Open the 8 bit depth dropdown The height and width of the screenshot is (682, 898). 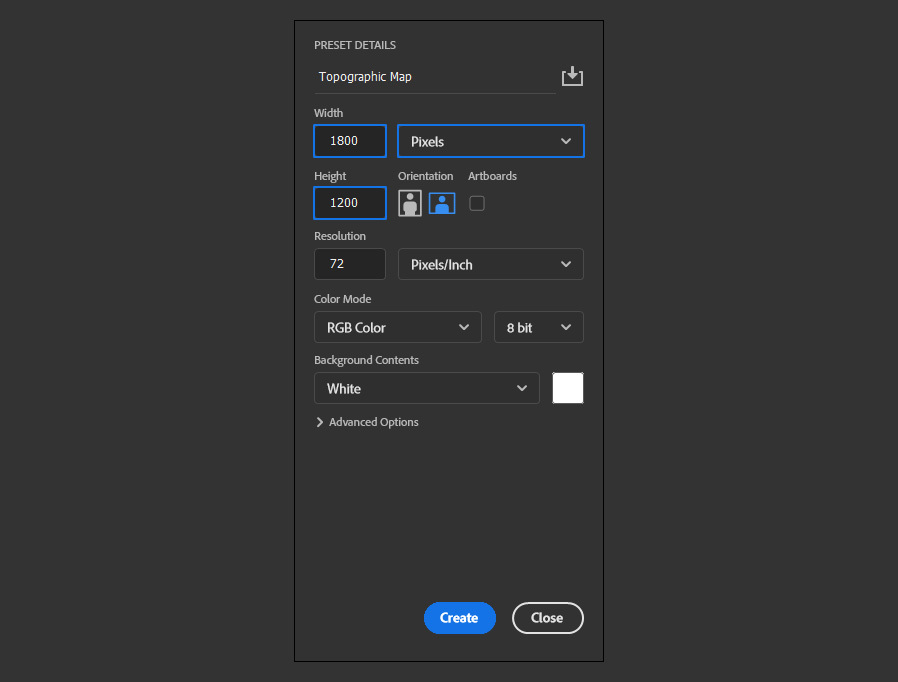(538, 327)
